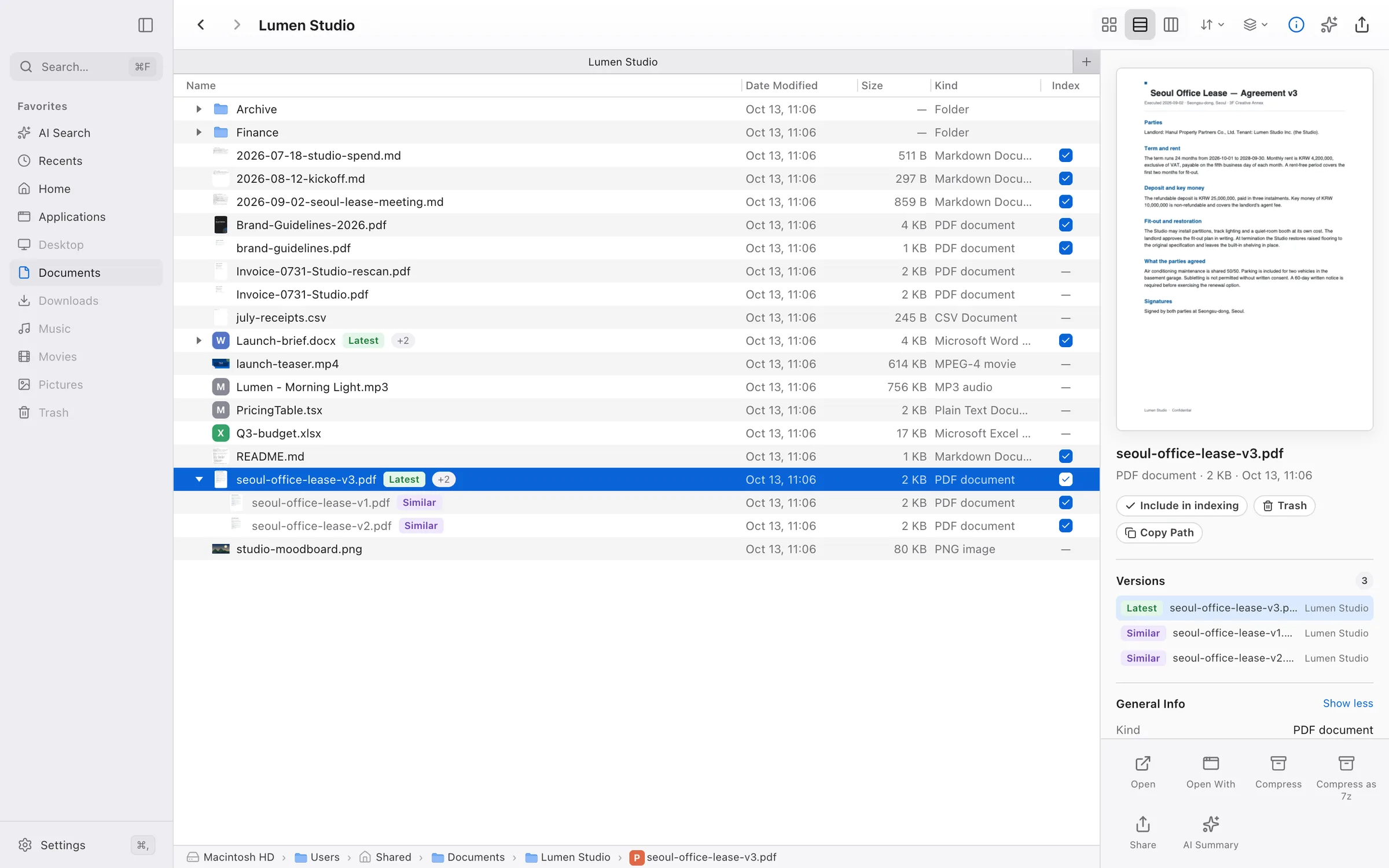The height and width of the screenshot is (868, 1389).
Task: Add a new tab with plus
Action: tap(1086, 62)
